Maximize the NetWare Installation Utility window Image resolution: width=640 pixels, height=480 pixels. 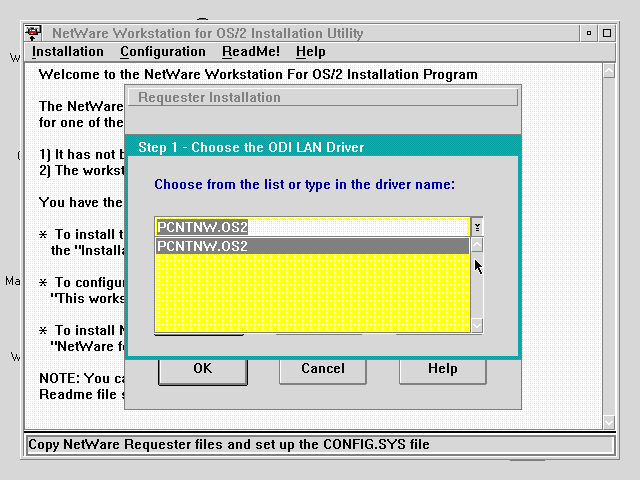[607, 33]
